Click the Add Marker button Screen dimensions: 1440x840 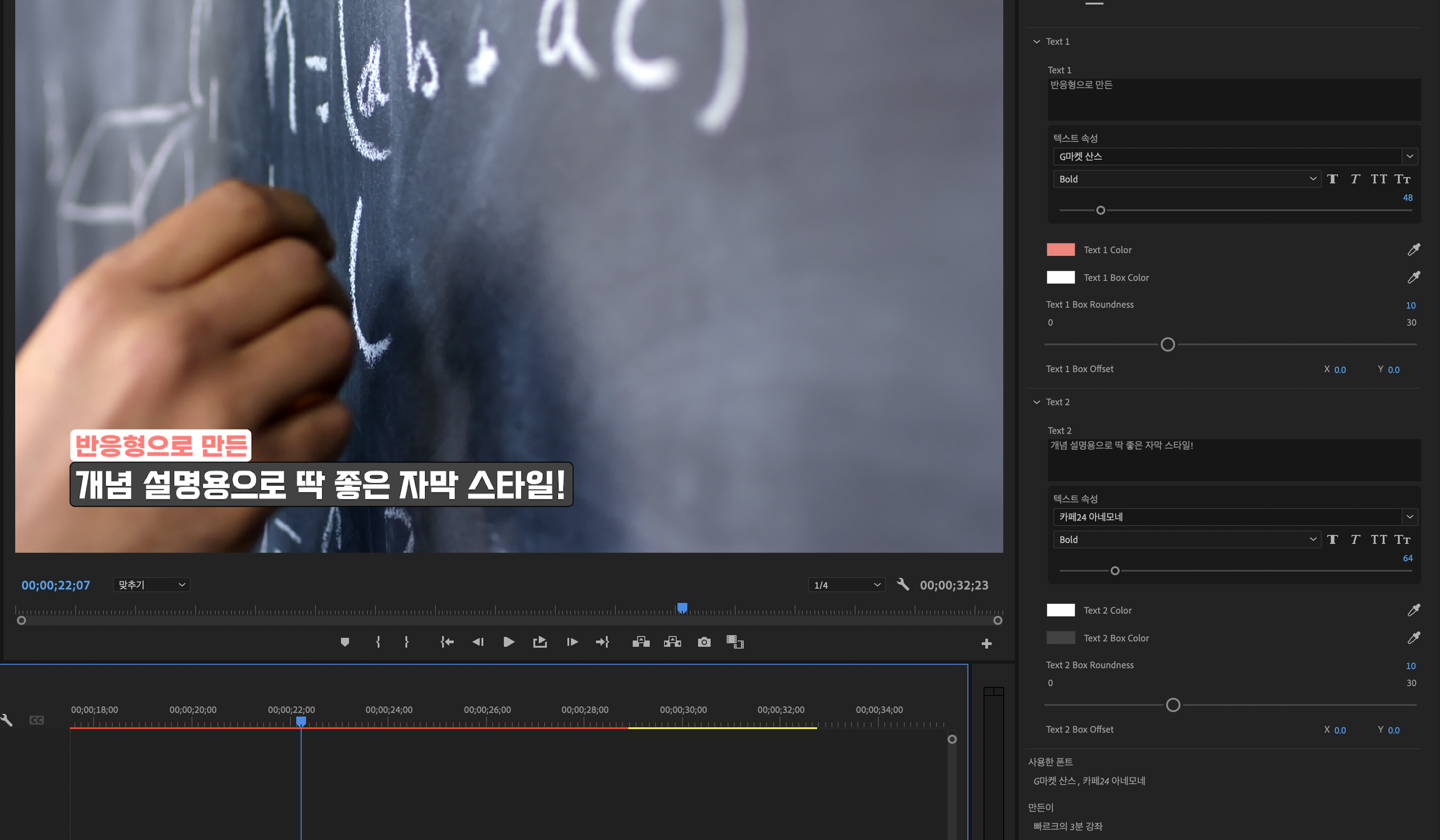coord(345,642)
